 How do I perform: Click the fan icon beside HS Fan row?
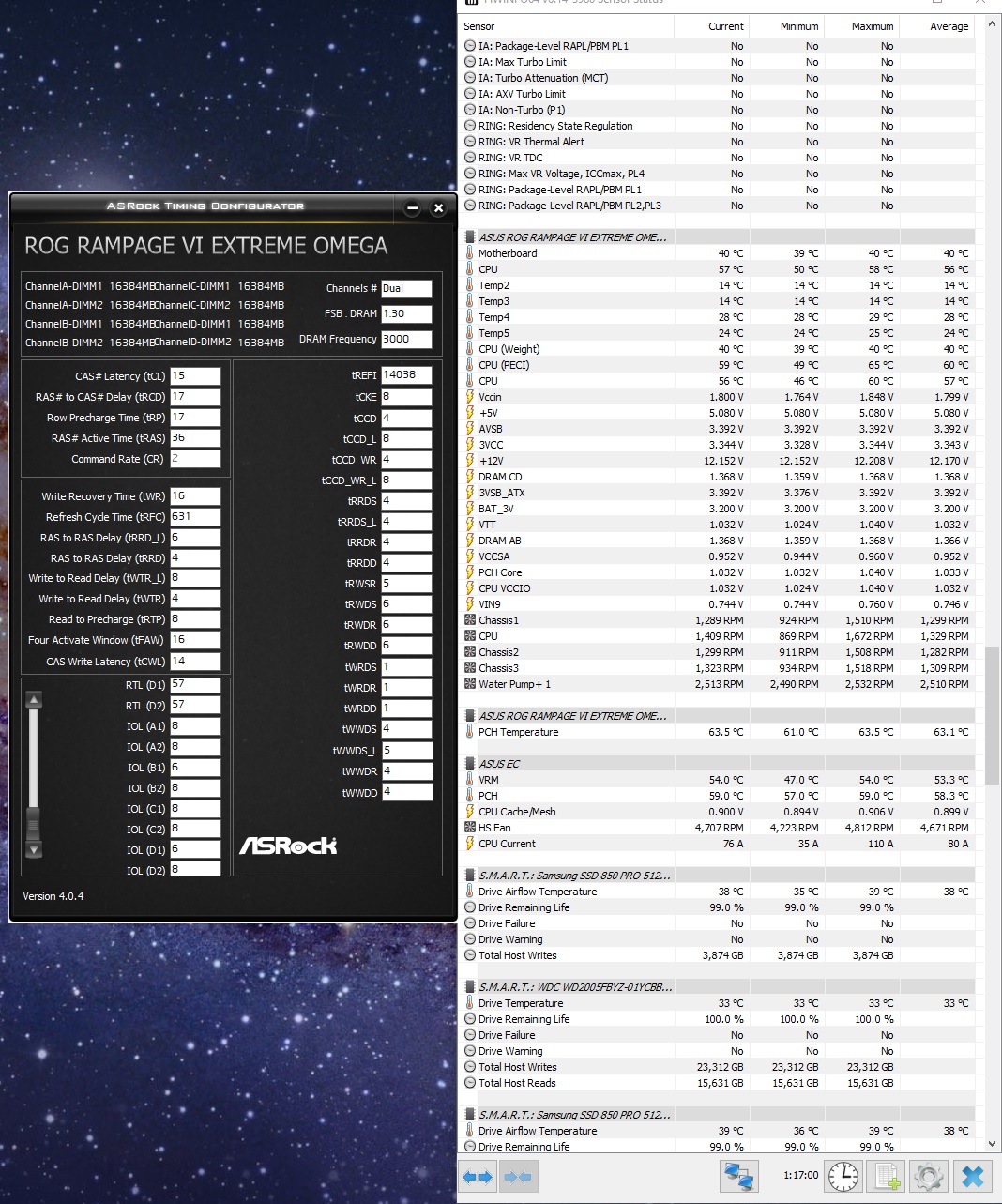470,828
